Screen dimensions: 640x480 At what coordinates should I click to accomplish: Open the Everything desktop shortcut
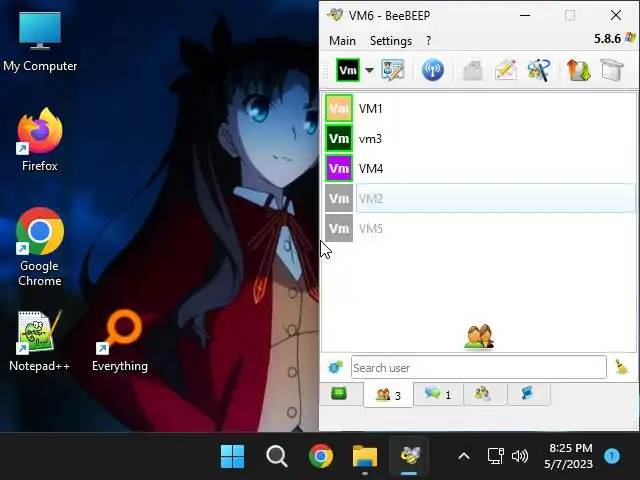(x=120, y=341)
